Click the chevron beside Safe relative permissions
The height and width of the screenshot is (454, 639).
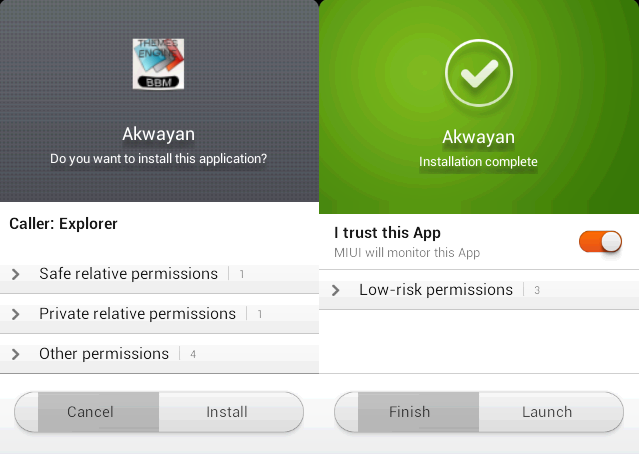[15, 274]
